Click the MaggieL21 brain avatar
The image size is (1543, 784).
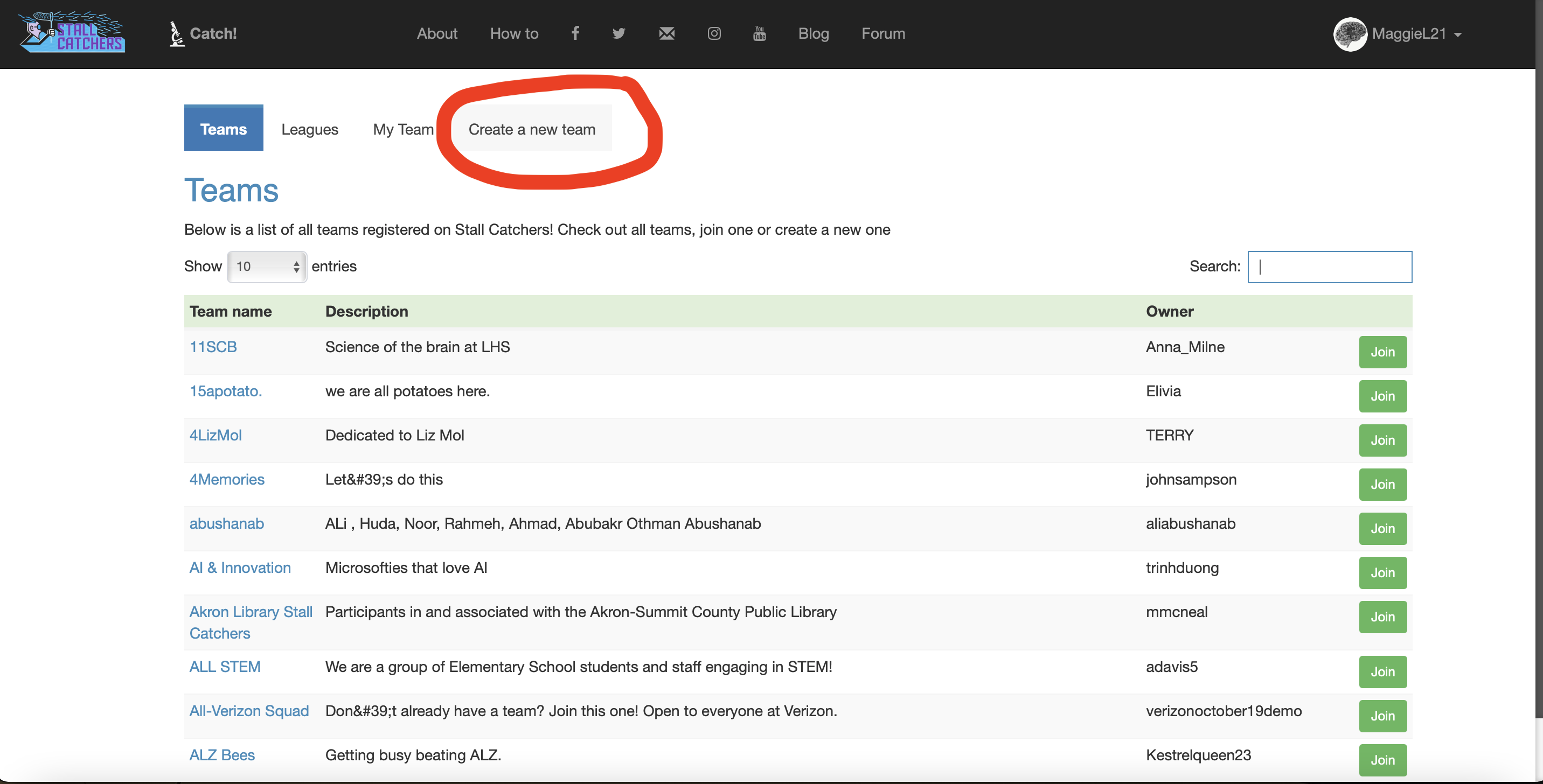tap(1350, 33)
